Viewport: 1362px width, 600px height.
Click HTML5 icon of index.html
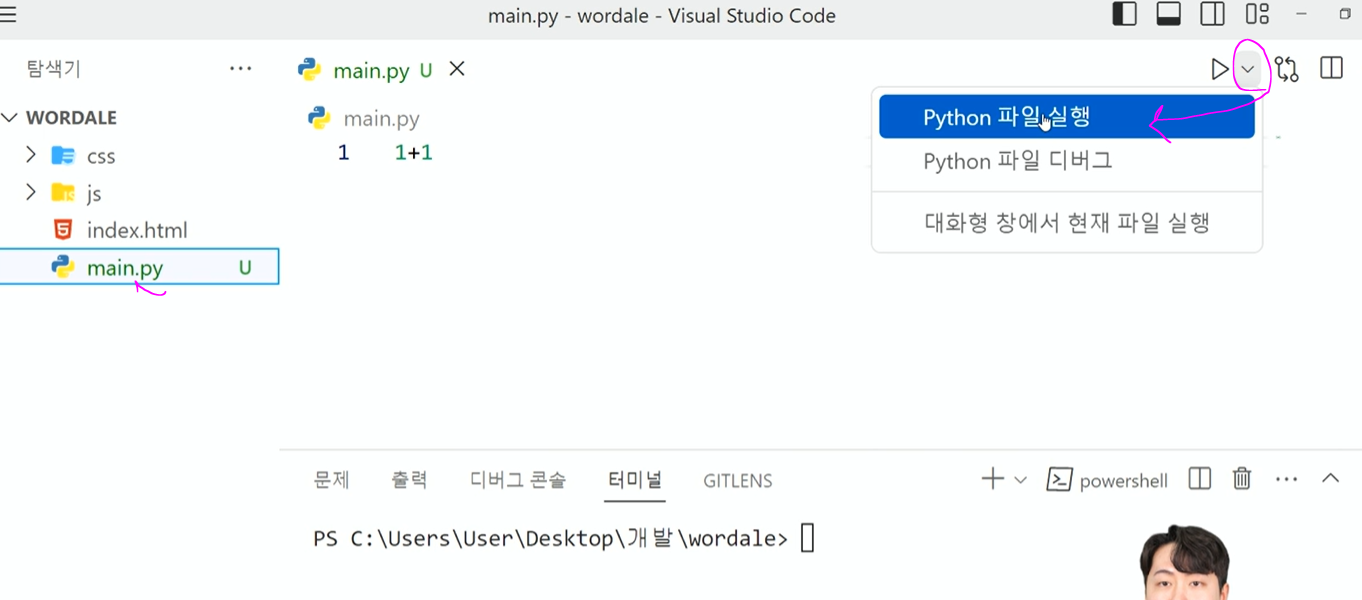coord(63,230)
